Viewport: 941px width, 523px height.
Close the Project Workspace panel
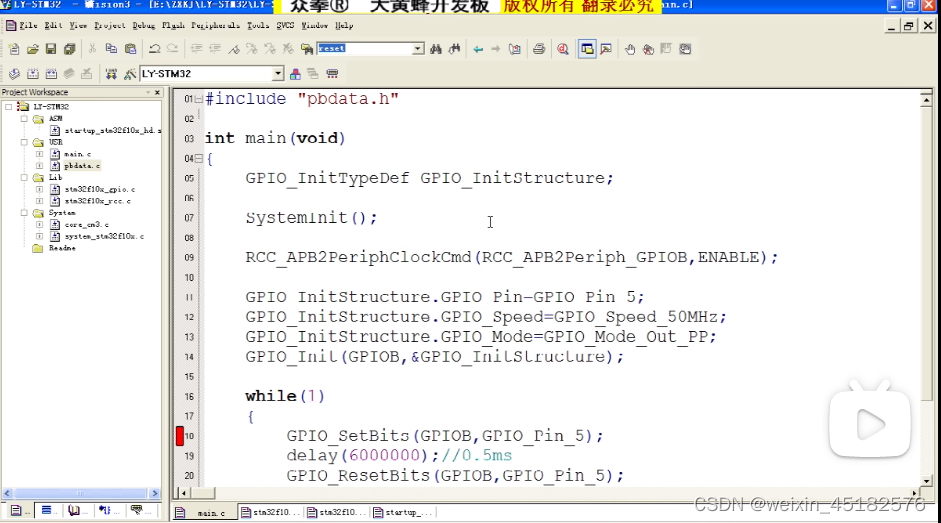pos(157,92)
